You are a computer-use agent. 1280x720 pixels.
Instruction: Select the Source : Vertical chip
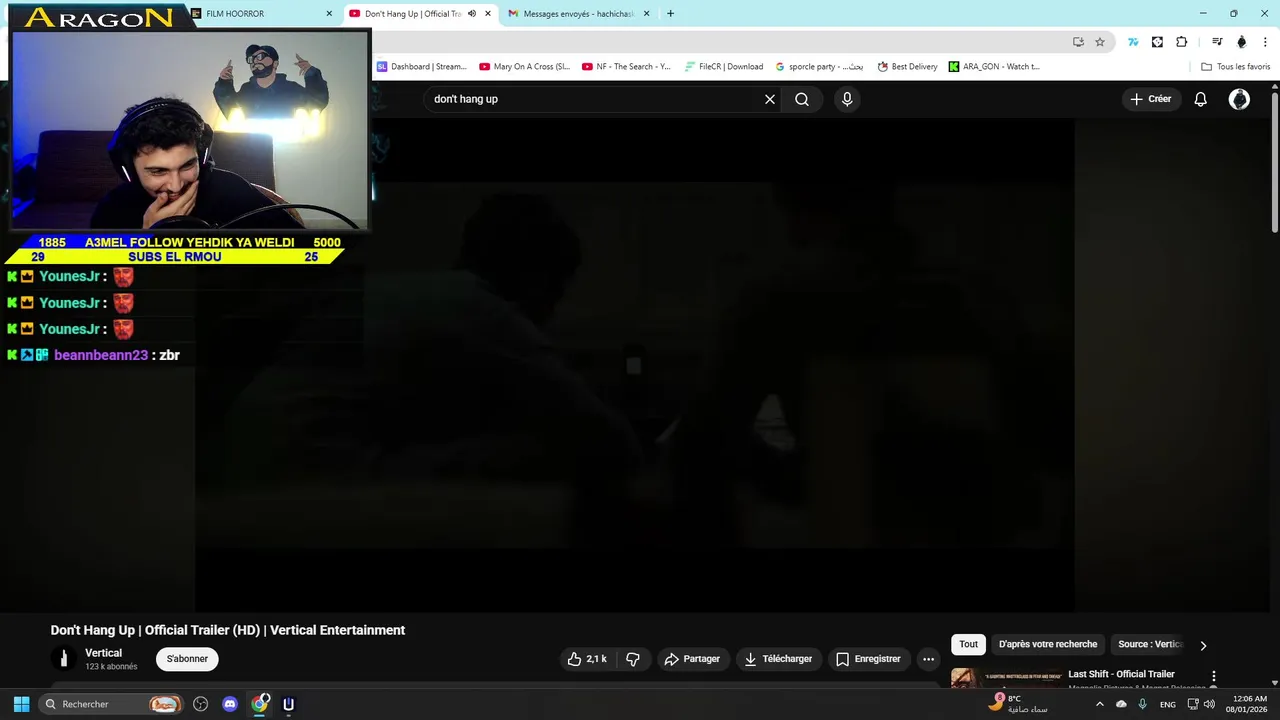[1150, 644]
